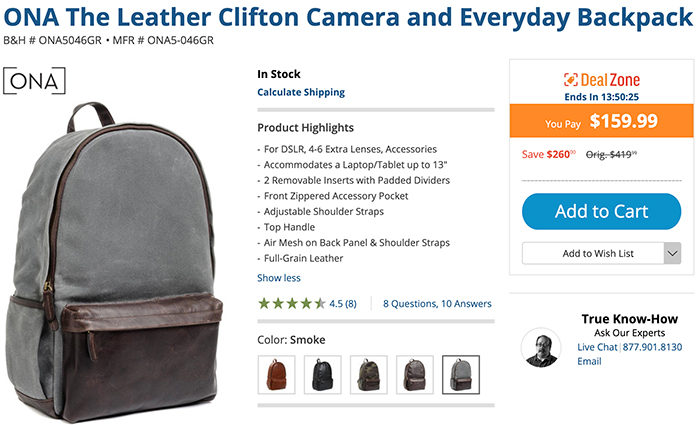Select the black backpack color swatch

323,375
